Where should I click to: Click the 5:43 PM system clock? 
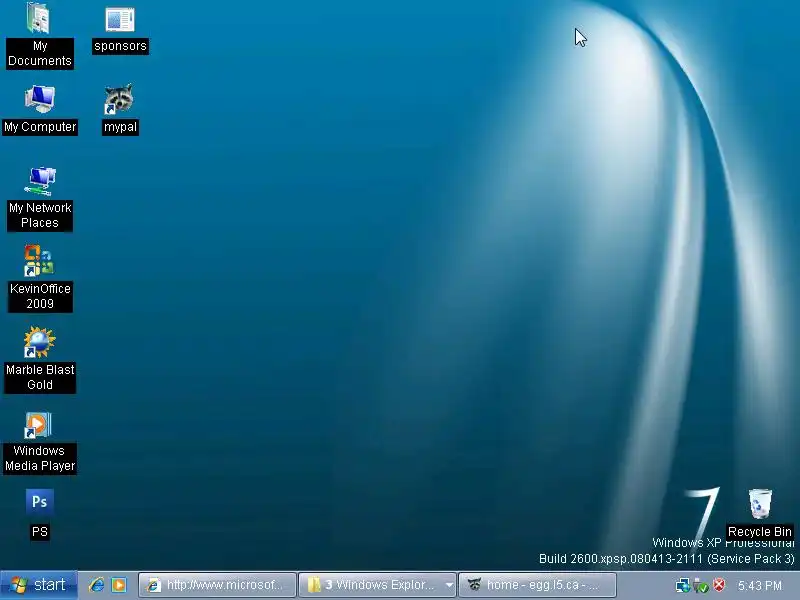pos(760,585)
